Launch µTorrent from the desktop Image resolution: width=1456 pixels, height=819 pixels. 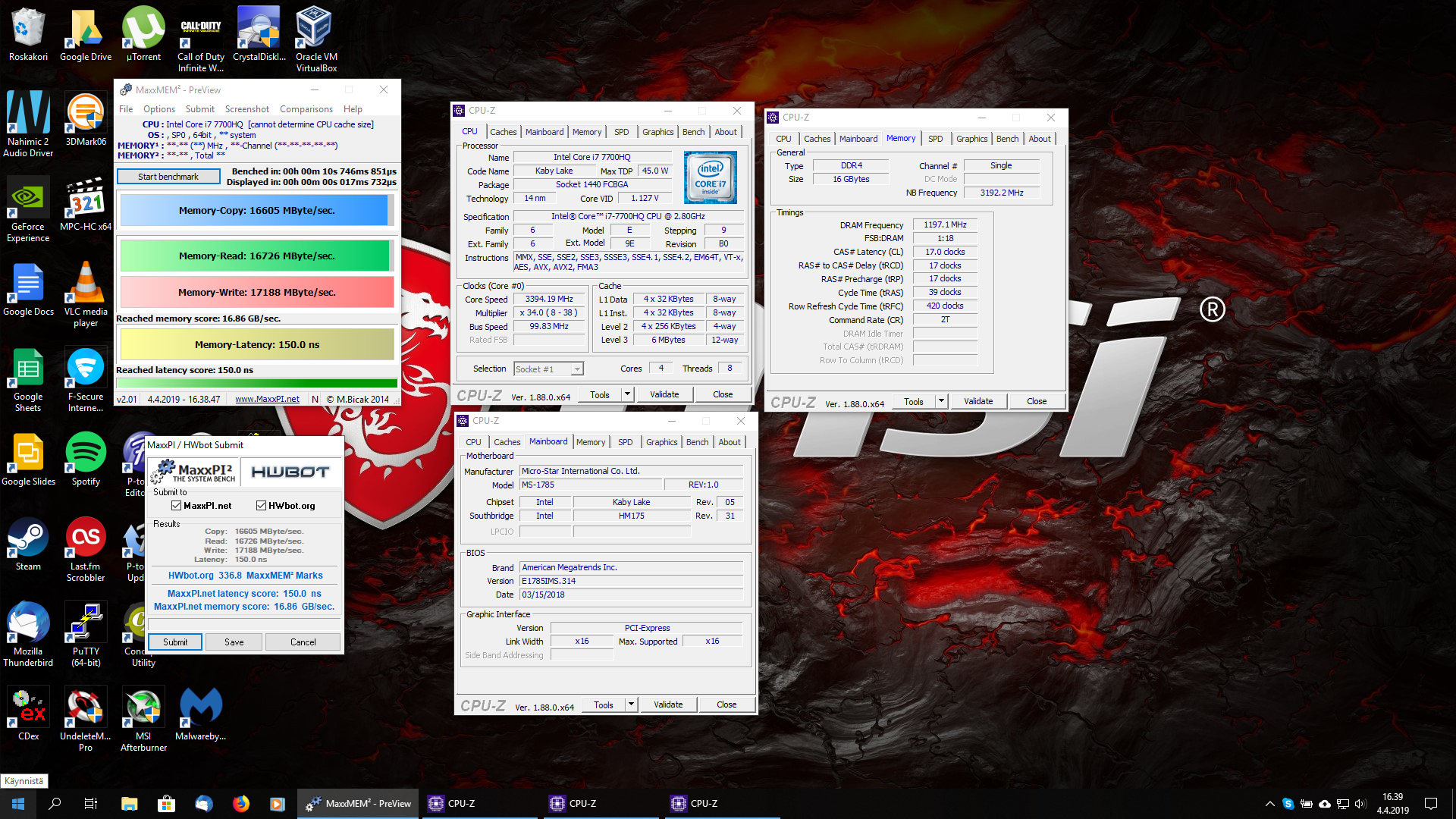click(x=143, y=35)
